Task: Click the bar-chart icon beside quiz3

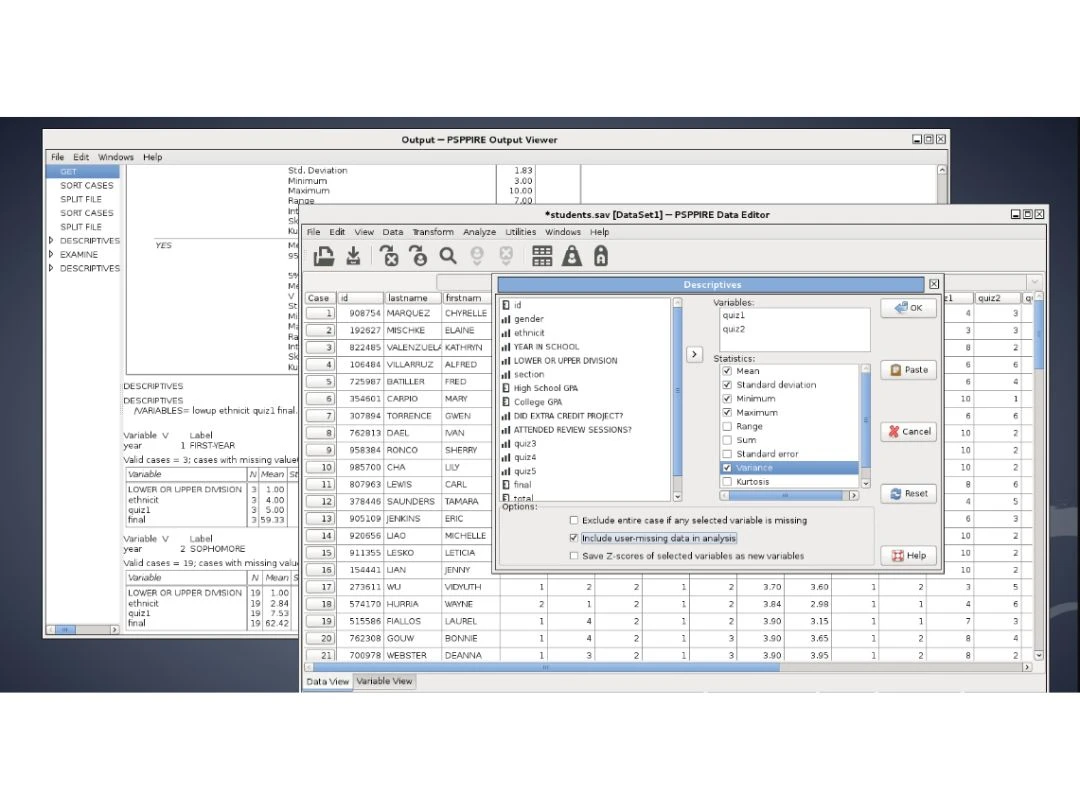Action: (x=506, y=444)
